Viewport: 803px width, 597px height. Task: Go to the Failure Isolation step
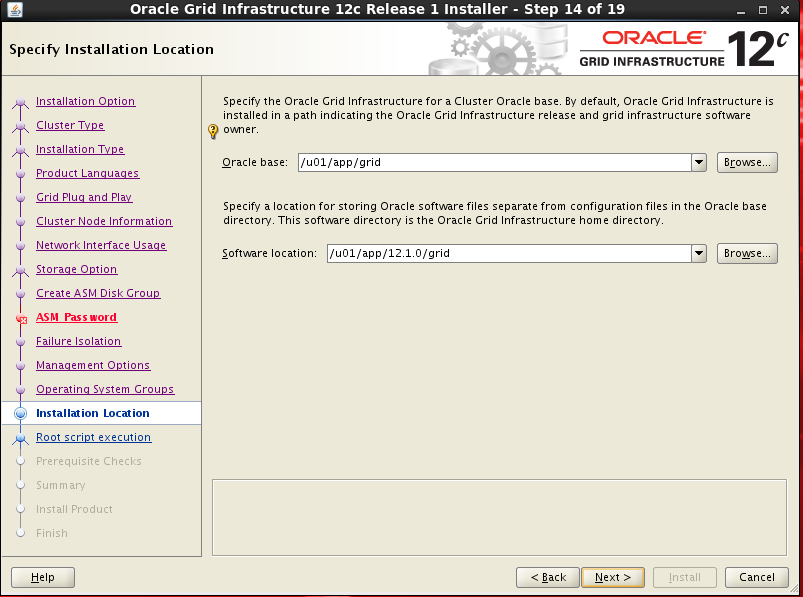[78, 342]
